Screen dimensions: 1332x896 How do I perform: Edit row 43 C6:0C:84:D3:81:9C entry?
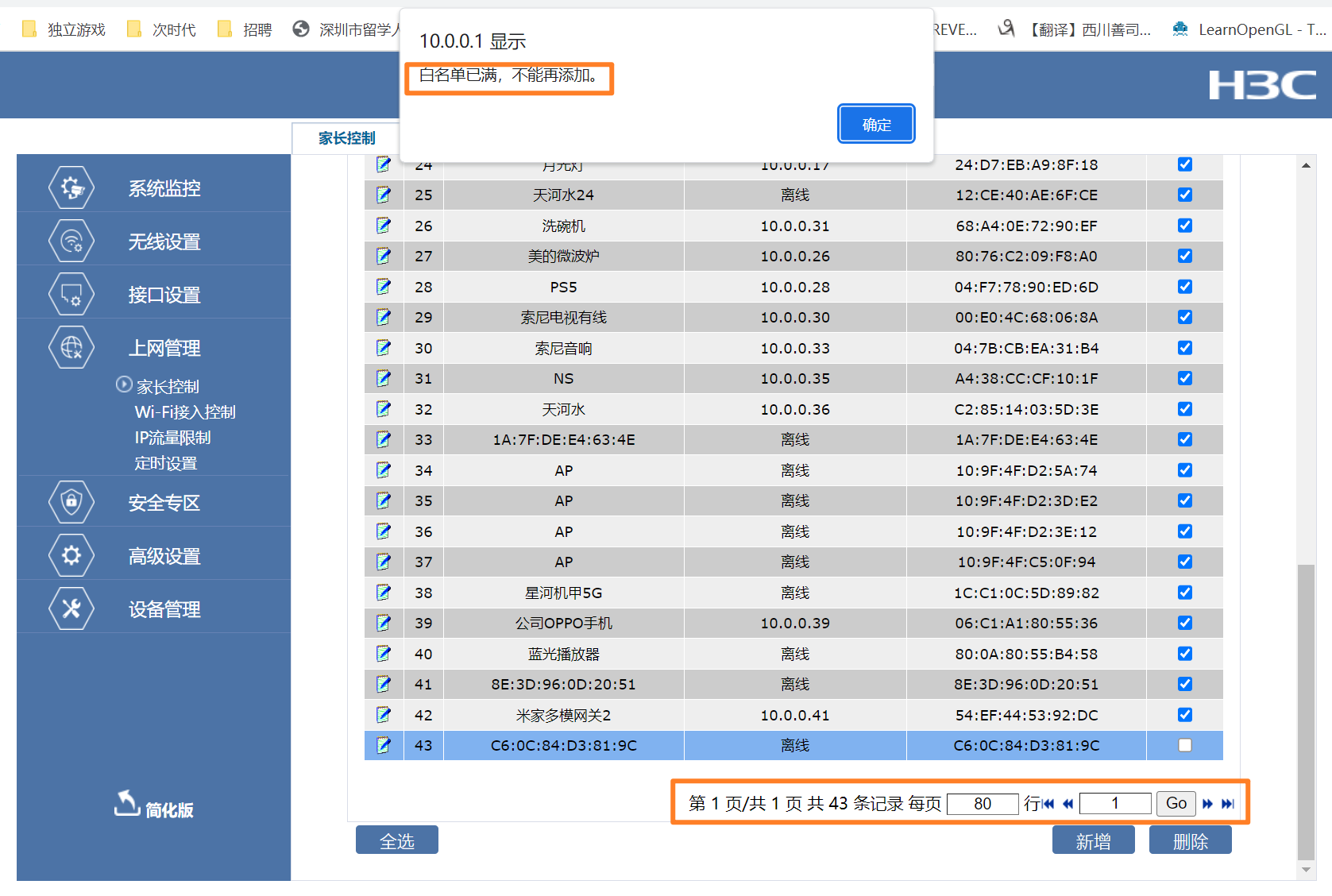[384, 745]
